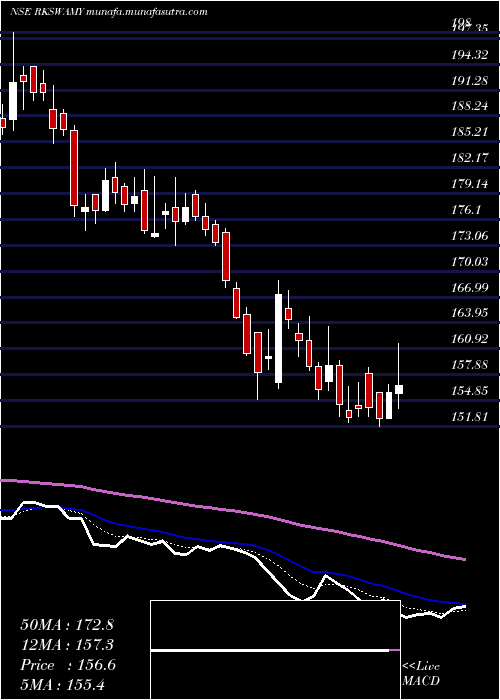Click the 151.81 price axis label
Image resolution: width=500 pixels, height=700 pixels.
point(469,417)
